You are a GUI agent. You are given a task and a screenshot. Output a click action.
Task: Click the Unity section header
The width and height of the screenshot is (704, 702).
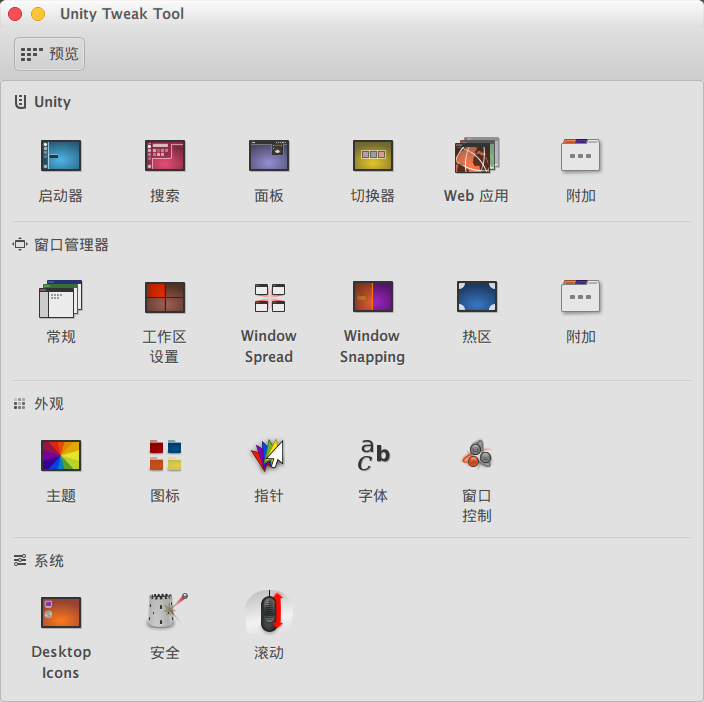click(43, 102)
